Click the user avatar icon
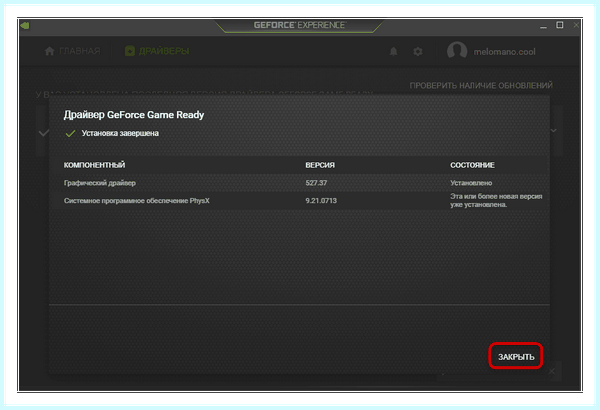The image size is (600, 410). [457, 51]
